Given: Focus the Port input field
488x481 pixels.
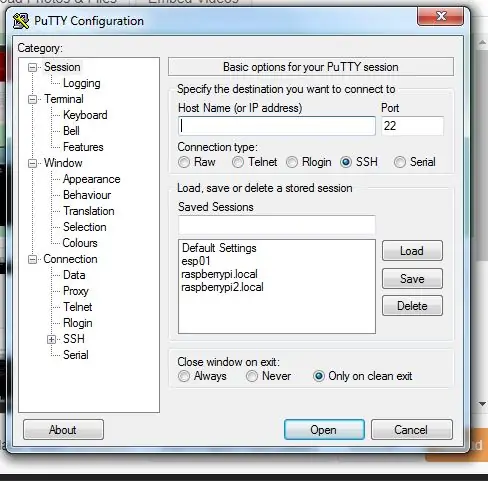Looking at the screenshot, I should pos(412,126).
